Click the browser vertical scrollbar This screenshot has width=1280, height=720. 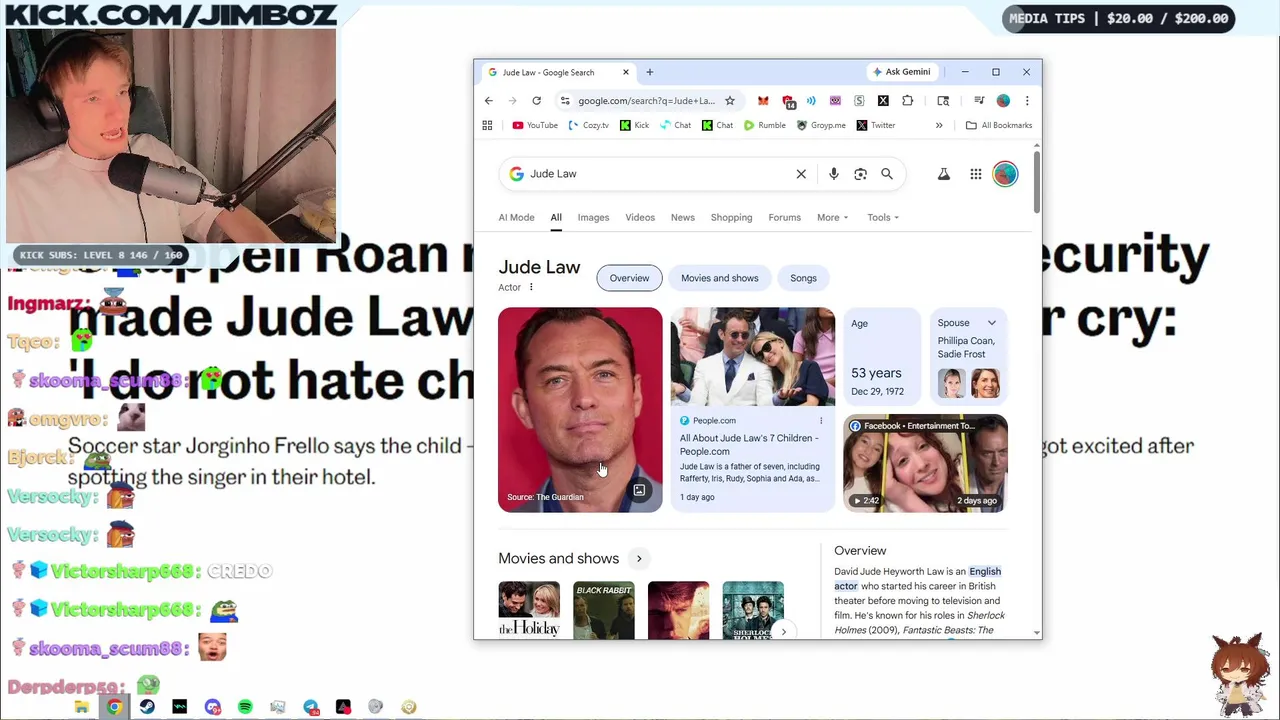(1037, 180)
